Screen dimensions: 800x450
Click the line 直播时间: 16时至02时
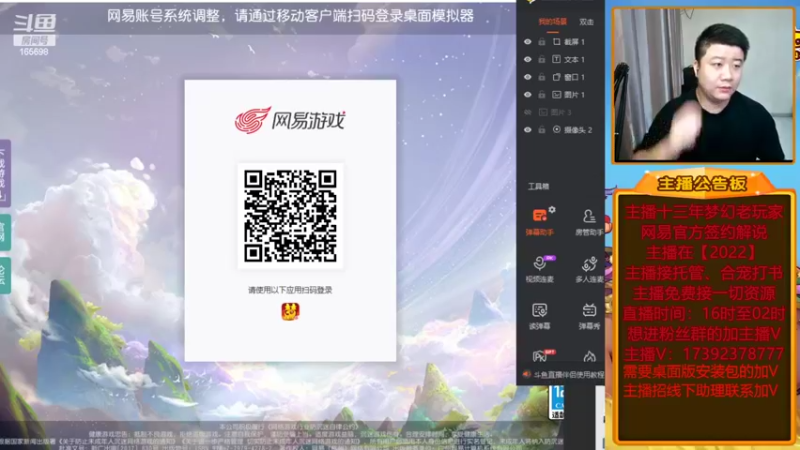[704, 313]
